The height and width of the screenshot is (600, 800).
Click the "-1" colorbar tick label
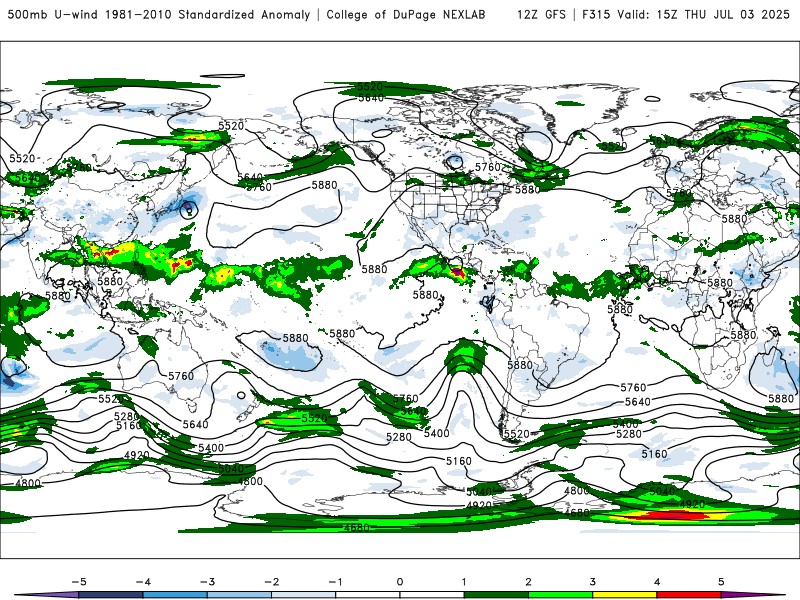tap(335, 582)
